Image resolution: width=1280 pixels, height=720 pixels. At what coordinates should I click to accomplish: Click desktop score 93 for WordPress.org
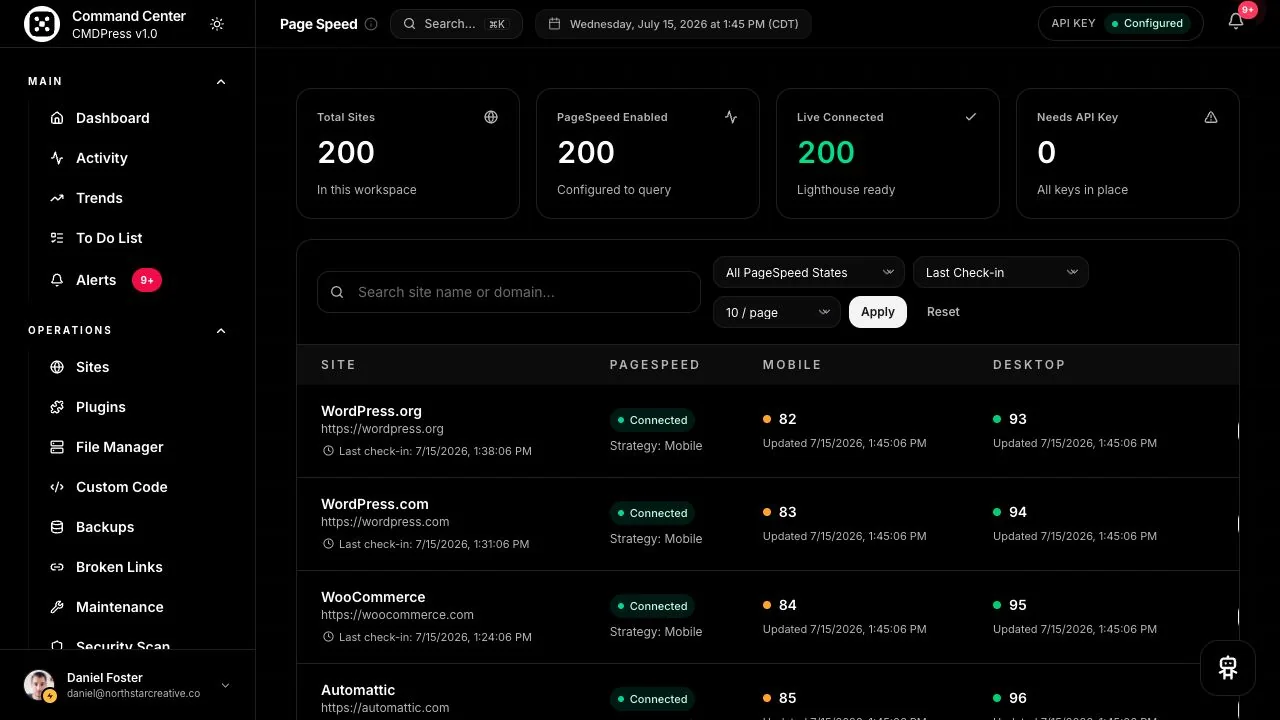tap(1018, 419)
